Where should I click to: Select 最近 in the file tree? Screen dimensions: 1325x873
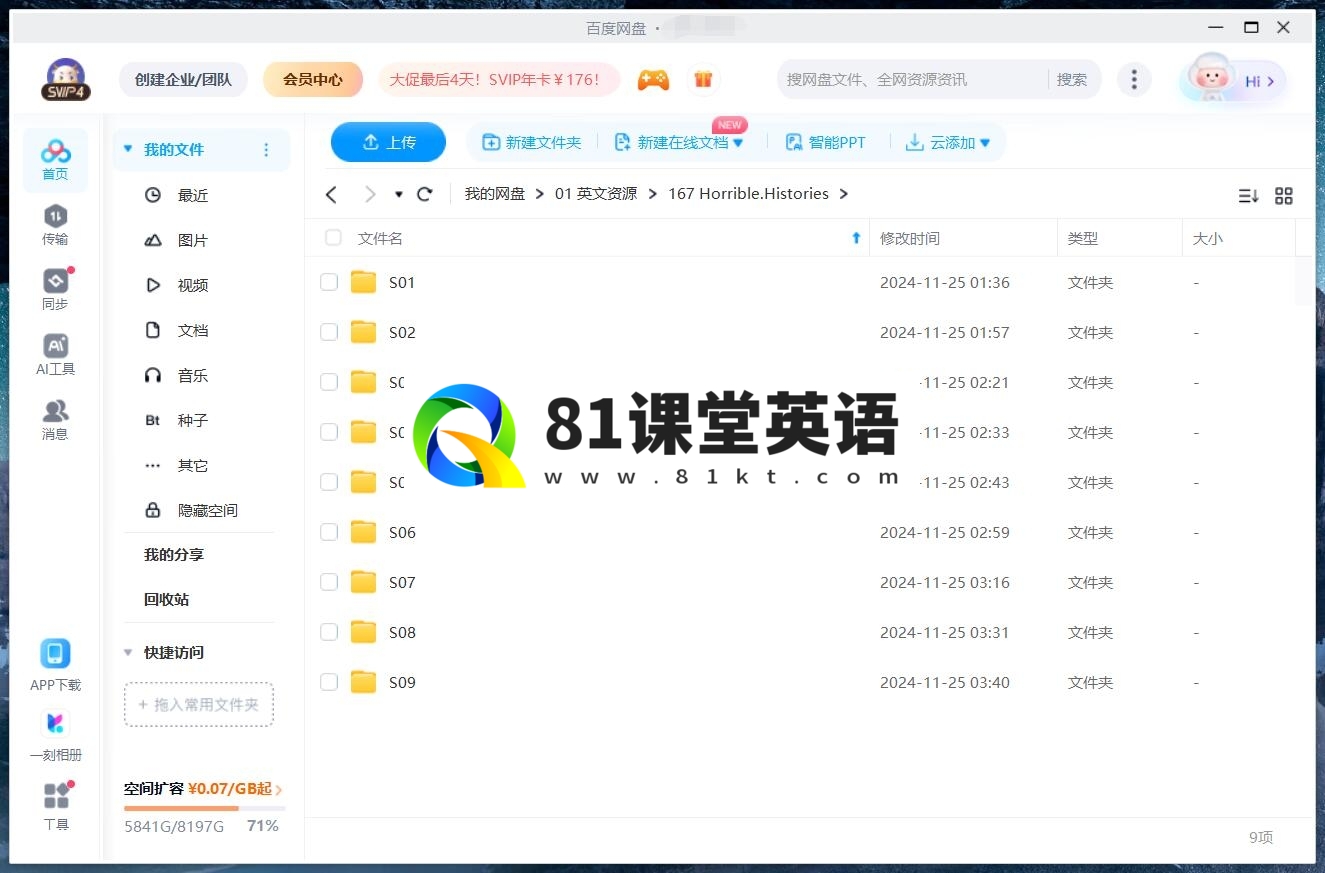(193, 195)
